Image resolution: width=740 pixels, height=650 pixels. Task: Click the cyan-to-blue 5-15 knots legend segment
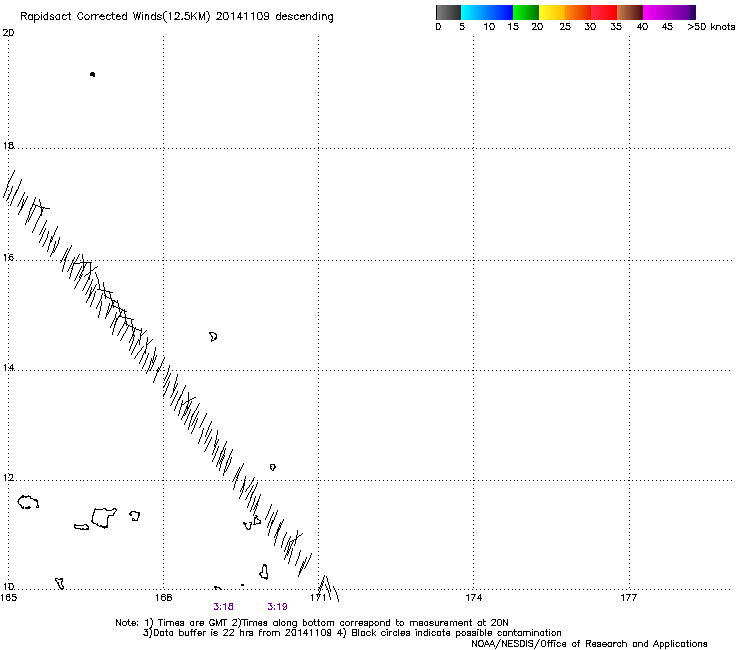tap(487, 12)
